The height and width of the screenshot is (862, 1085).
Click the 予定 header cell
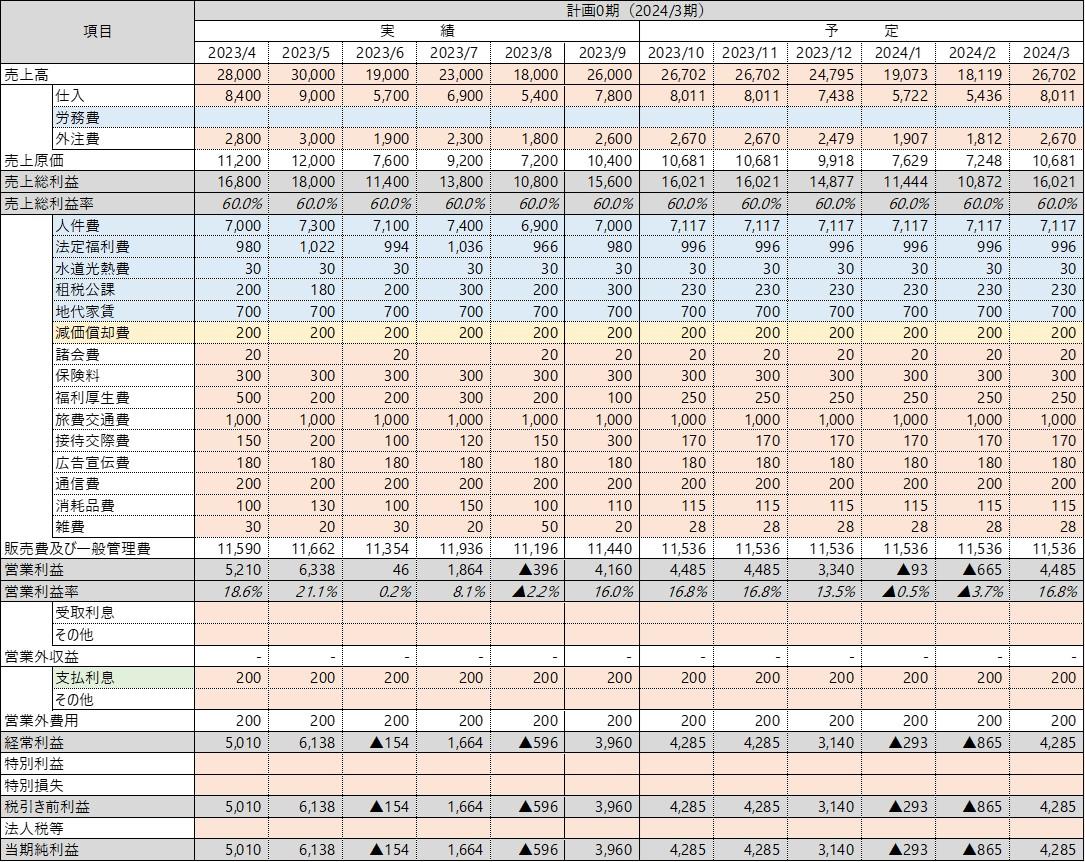[861, 31]
